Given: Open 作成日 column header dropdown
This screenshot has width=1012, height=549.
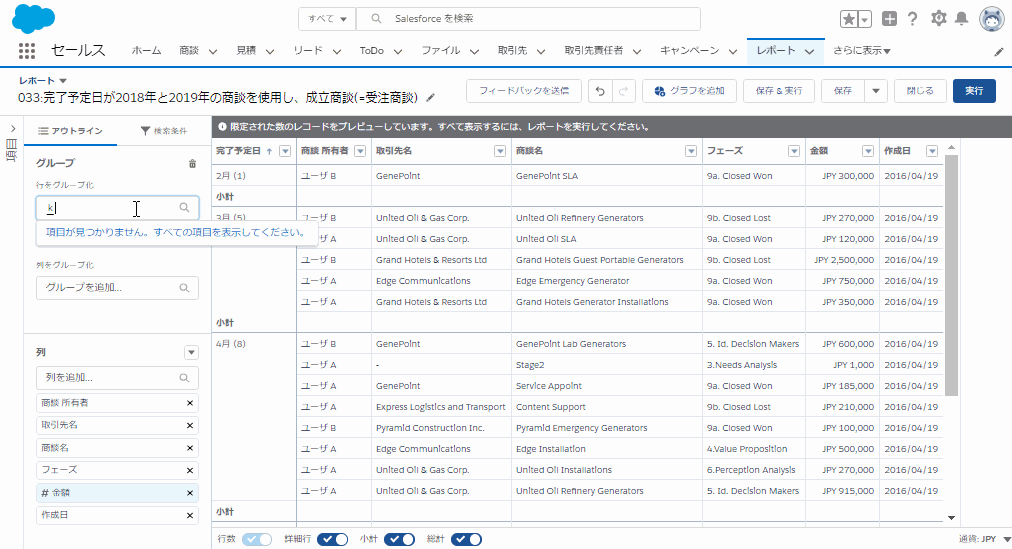Looking at the screenshot, I should pos(932,151).
